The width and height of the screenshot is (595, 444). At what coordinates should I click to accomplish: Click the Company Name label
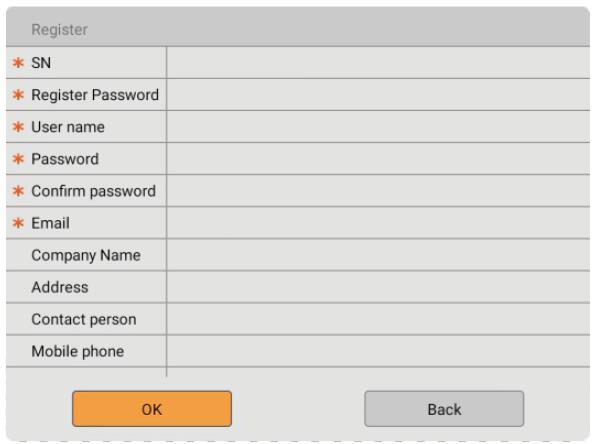[86, 255]
